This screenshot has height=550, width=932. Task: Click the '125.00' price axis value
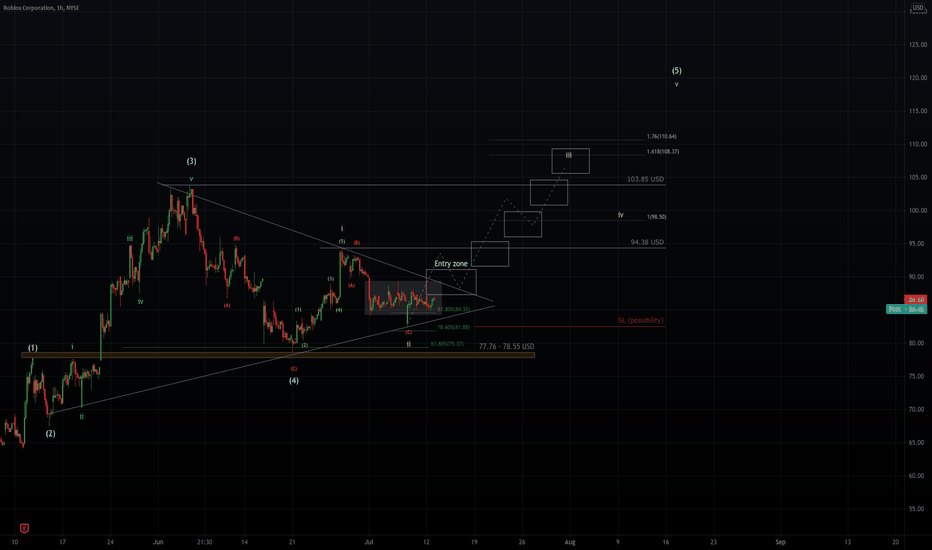(917, 45)
